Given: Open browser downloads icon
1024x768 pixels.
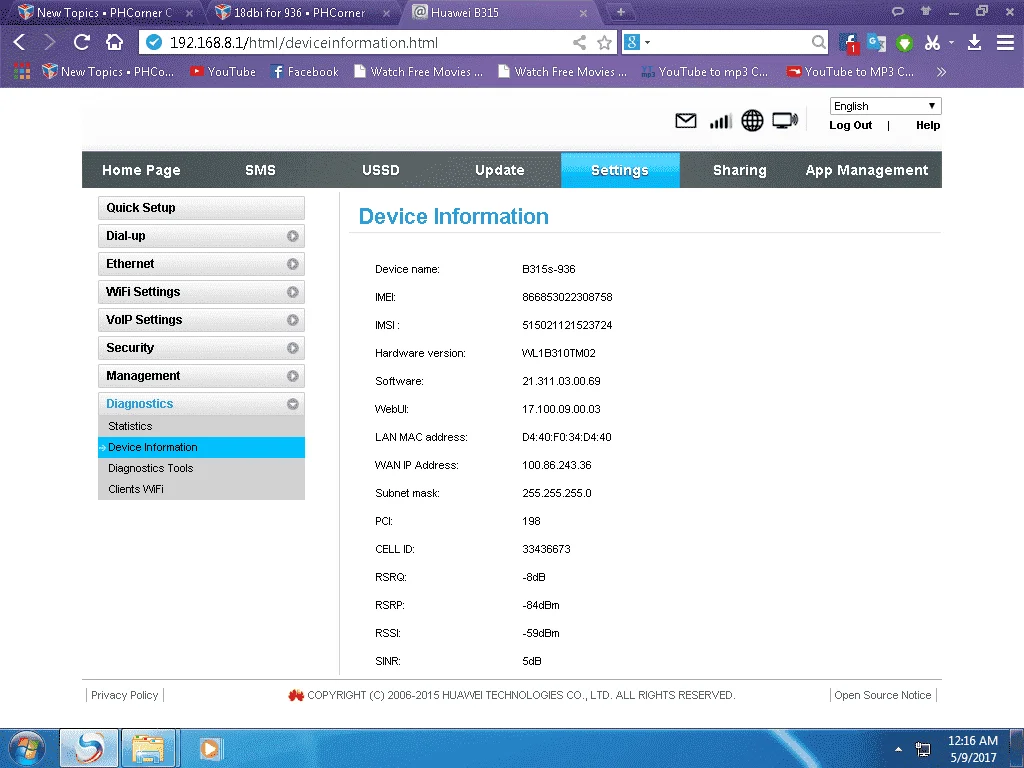Looking at the screenshot, I should 974,43.
